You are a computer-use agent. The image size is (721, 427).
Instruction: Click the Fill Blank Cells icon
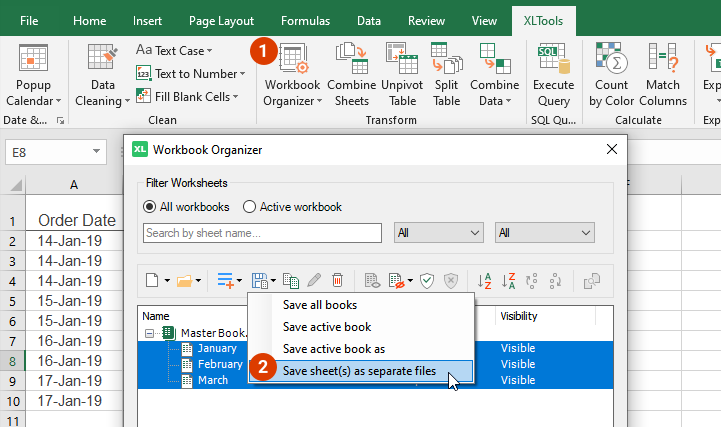point(143,96)
